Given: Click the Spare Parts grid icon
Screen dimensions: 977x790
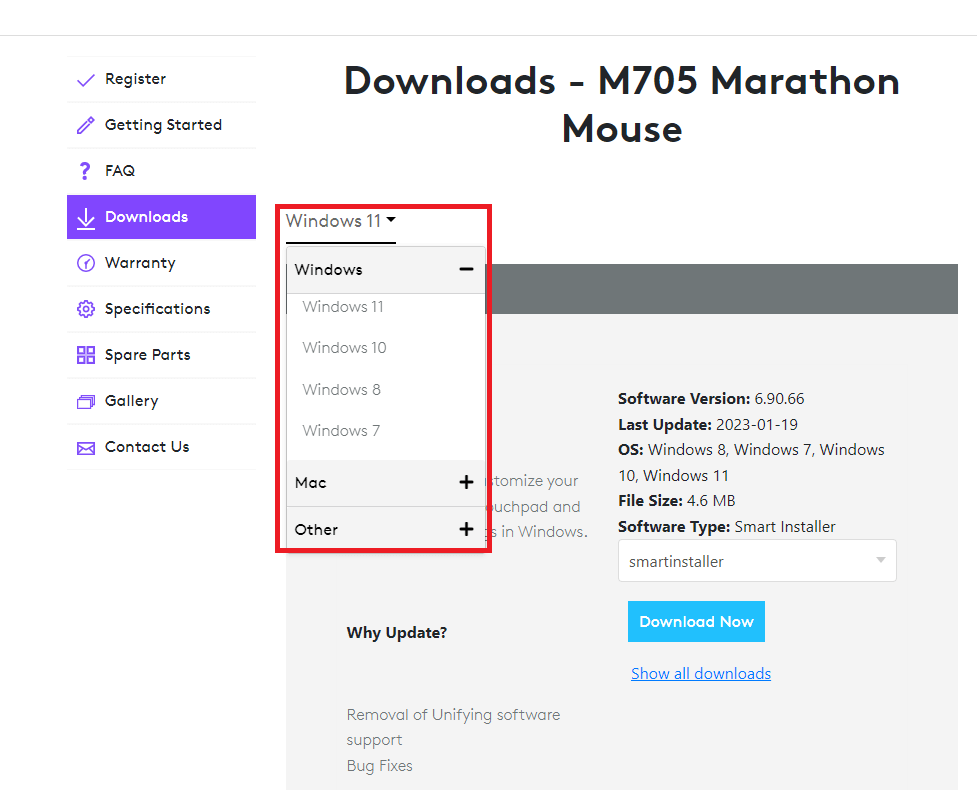Looking at the screenshot, I should point(86,356).
